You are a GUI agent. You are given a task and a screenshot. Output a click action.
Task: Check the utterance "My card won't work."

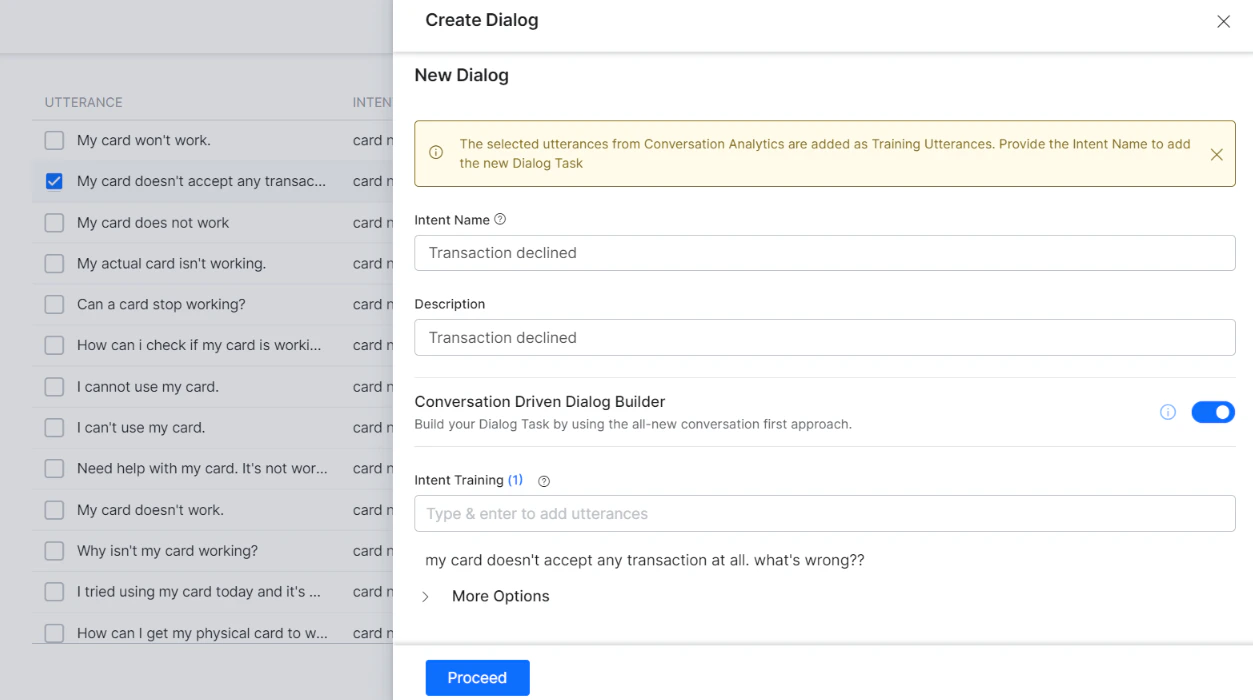[x=54, y=140]
